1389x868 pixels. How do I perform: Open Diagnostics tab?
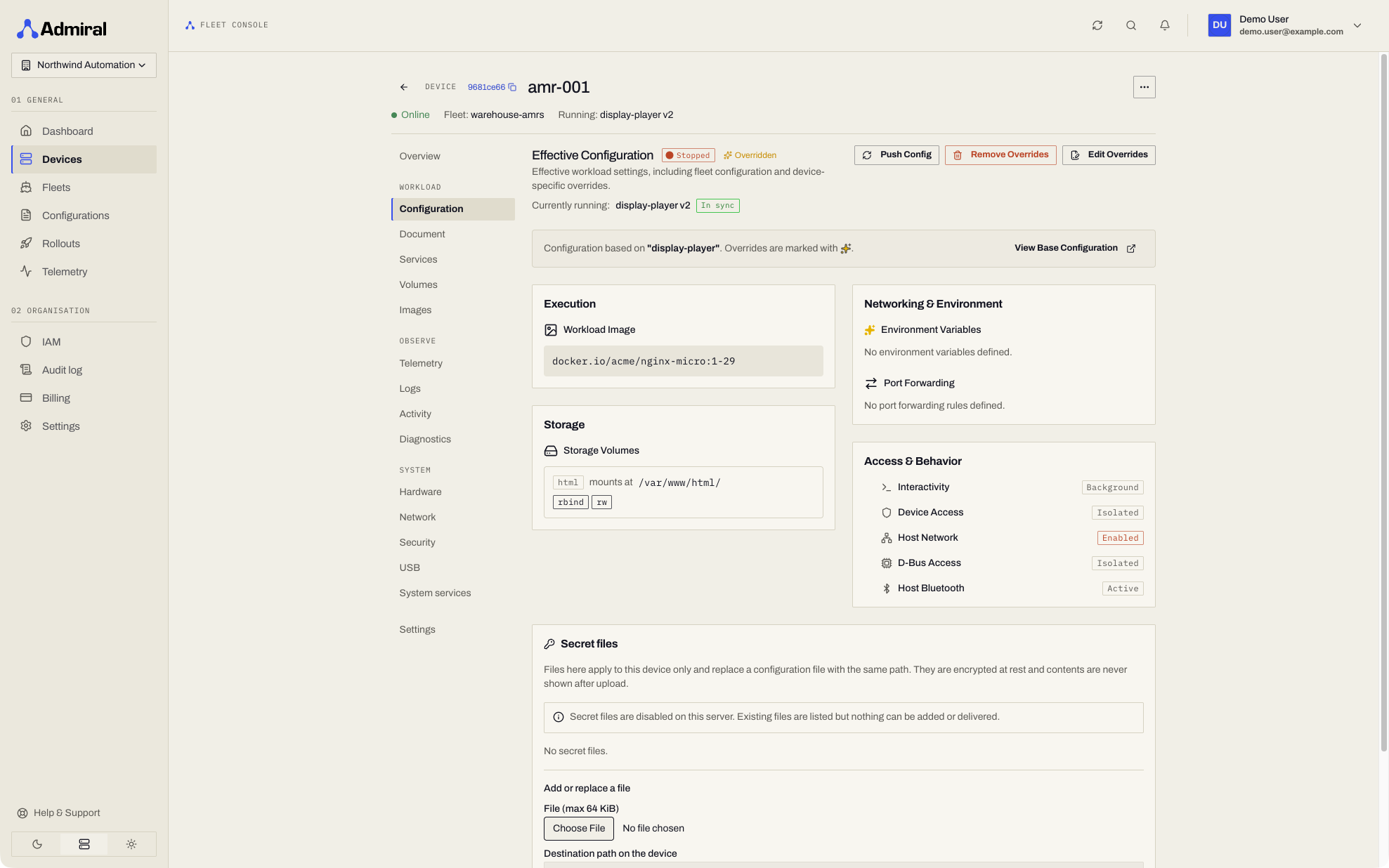[453, 440]
